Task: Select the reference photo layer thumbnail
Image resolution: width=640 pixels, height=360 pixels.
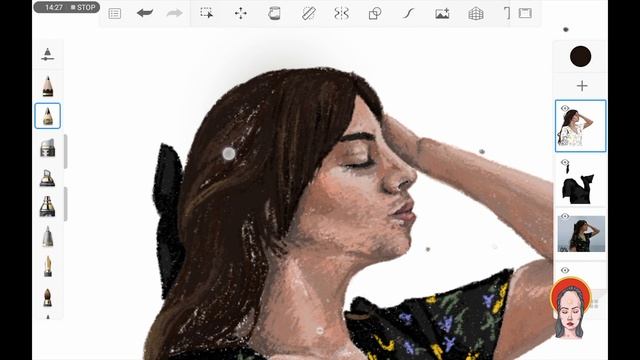Action: coord(581,233)
